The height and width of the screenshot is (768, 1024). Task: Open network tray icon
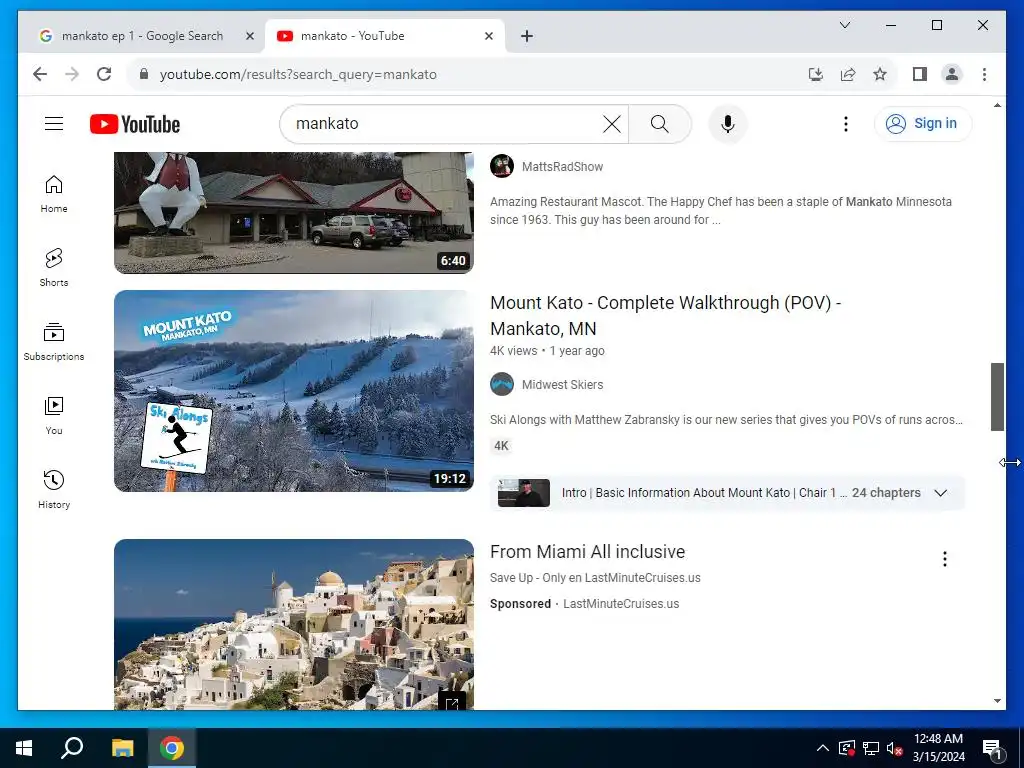[x=871, y=748]
